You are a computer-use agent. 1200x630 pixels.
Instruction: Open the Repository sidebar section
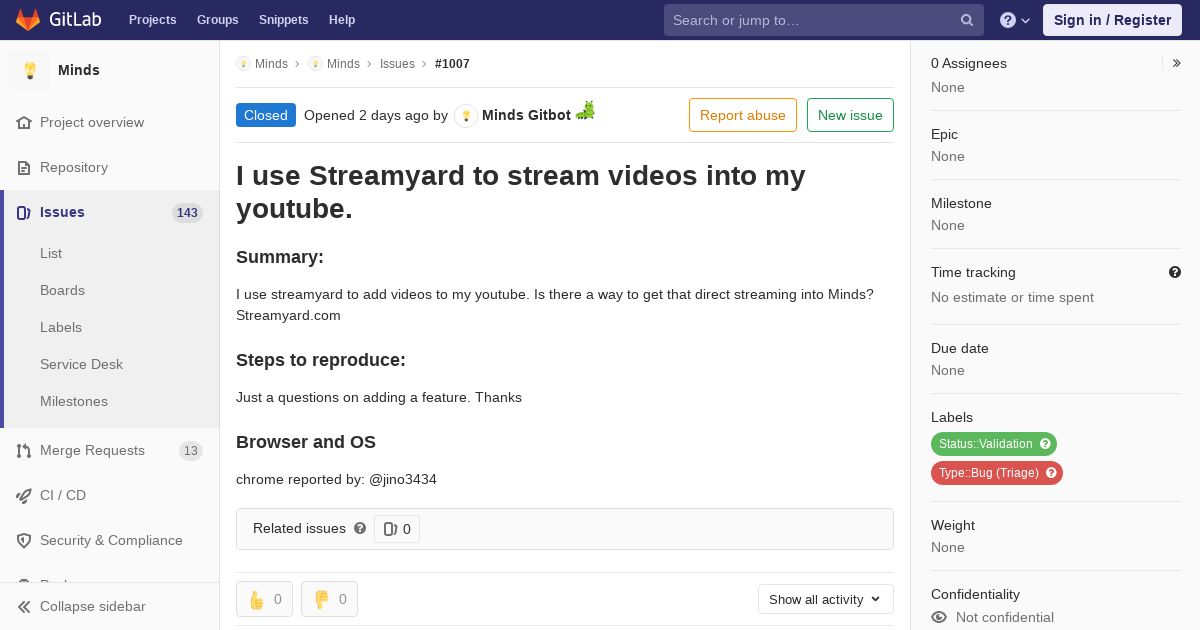point(74,167)
